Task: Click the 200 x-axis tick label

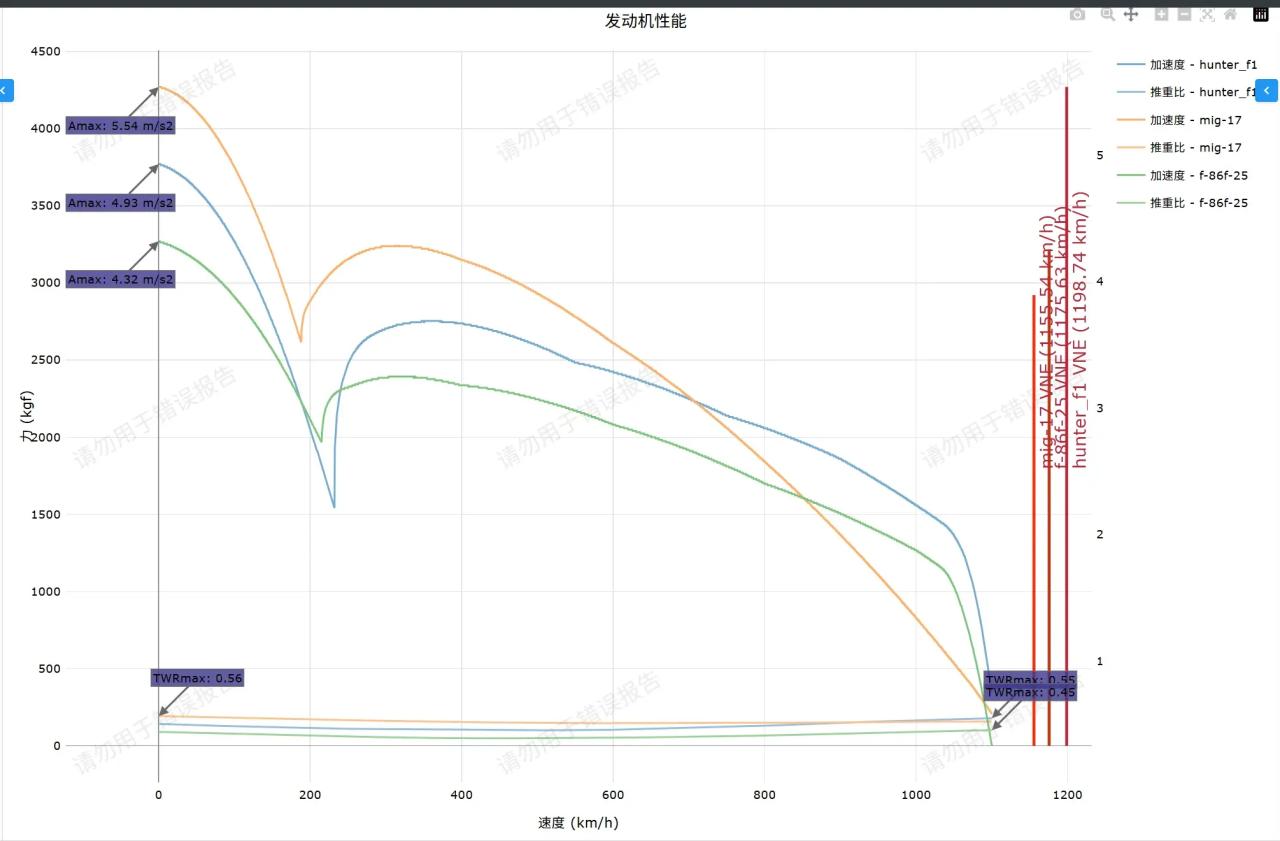Action: pyautogui.click(x=309, y=795)
